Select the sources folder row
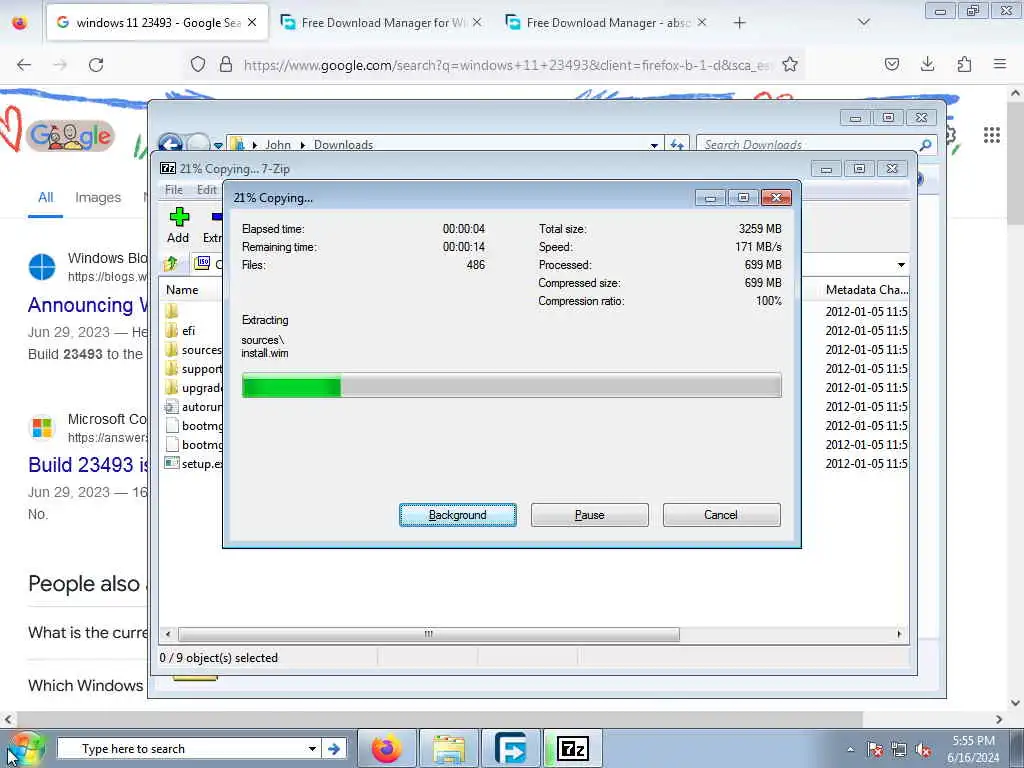 [x=193, y=349]
